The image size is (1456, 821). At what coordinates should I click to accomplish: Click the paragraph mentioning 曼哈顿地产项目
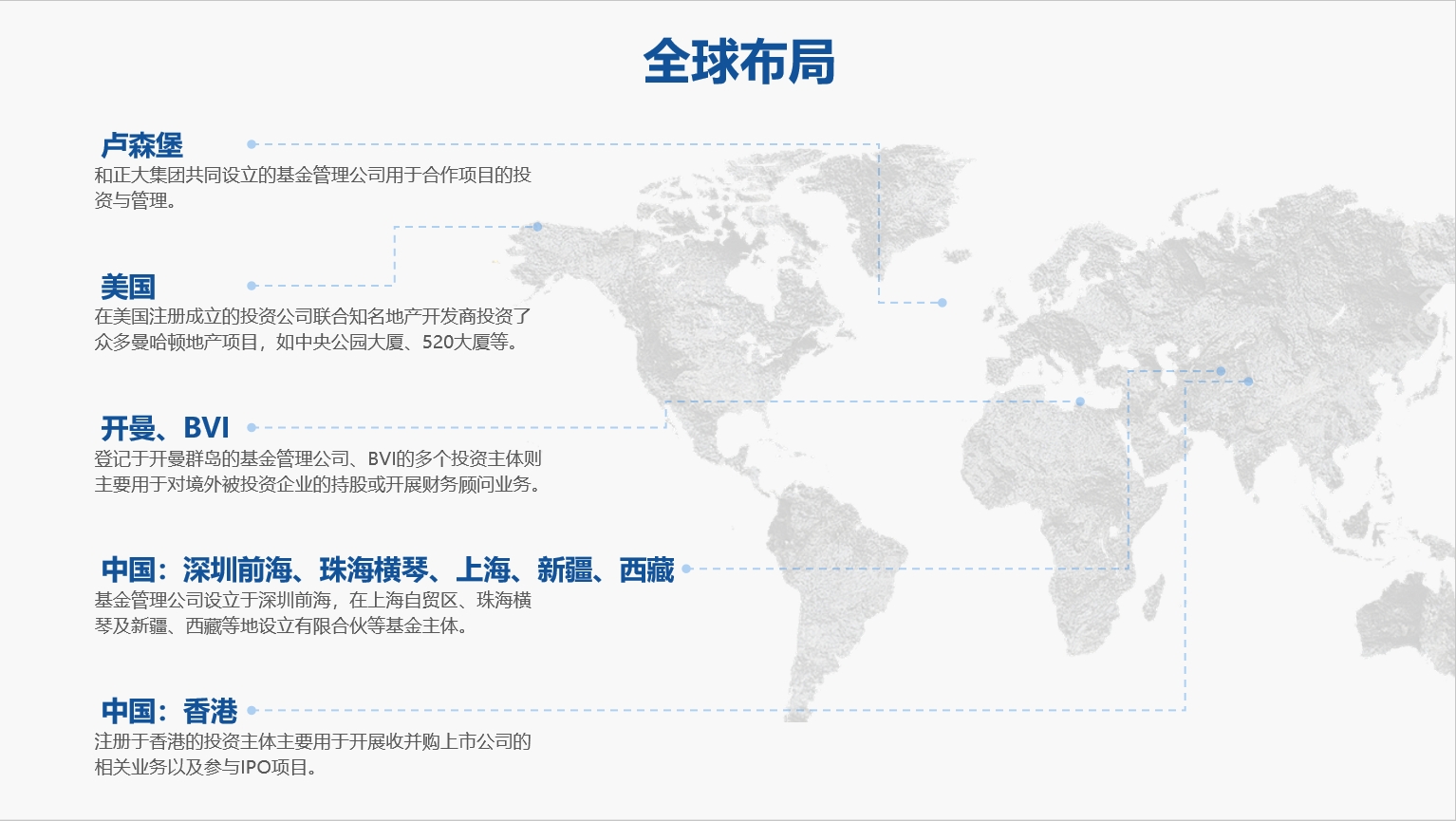coord(312,329)
